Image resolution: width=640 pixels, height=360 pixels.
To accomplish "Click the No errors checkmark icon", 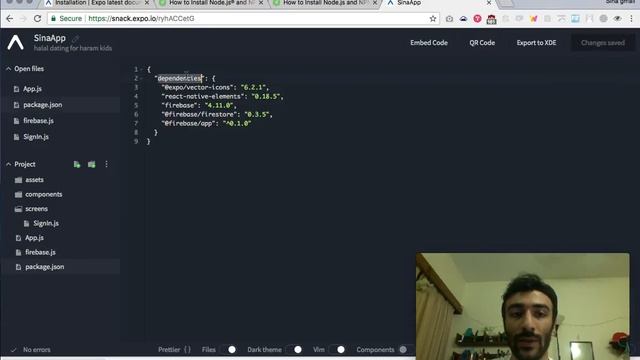I will pyautogui.click(x=13, y=350).
